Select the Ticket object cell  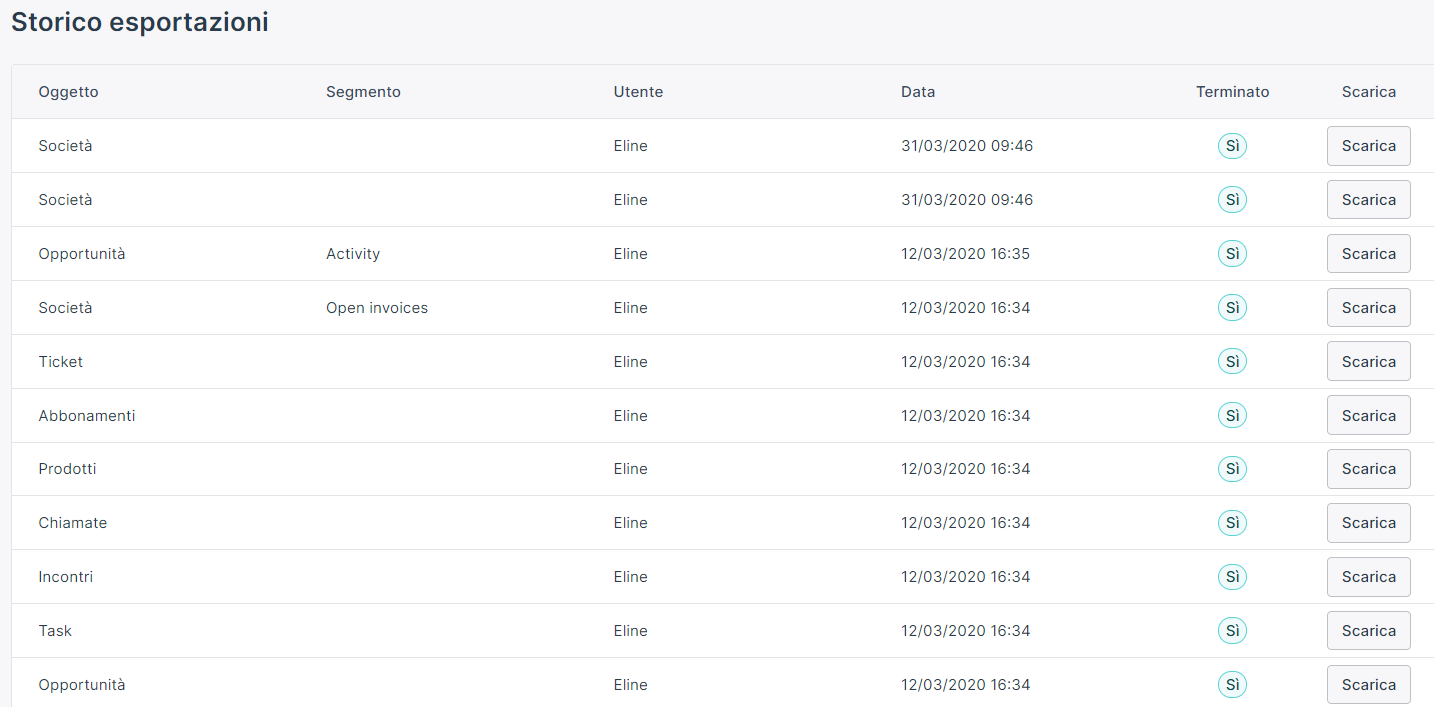[60, 361]
